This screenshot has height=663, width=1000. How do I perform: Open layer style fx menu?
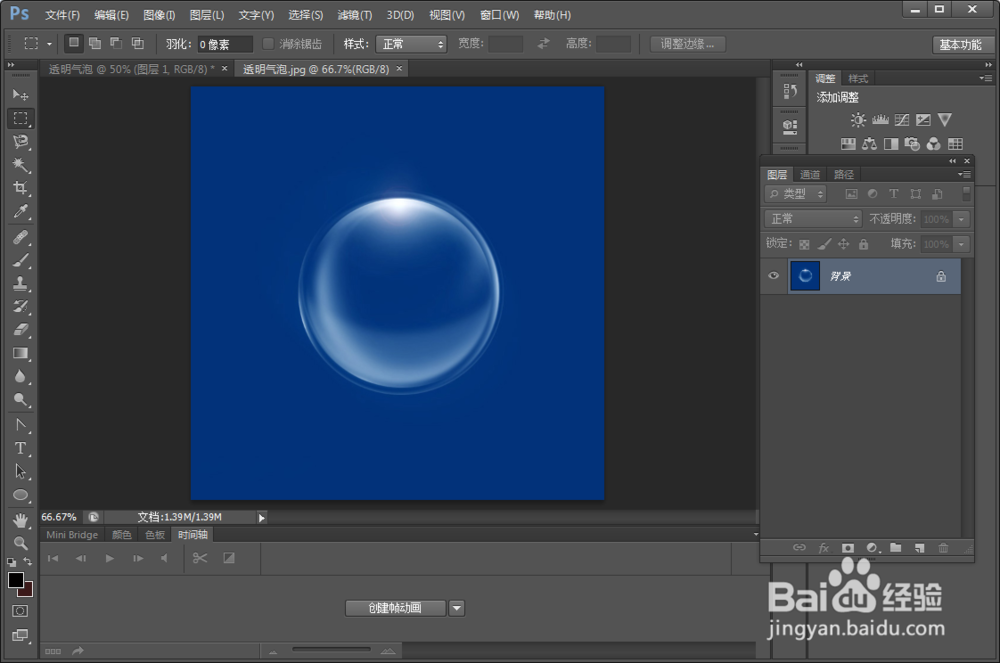pos(823,548)
